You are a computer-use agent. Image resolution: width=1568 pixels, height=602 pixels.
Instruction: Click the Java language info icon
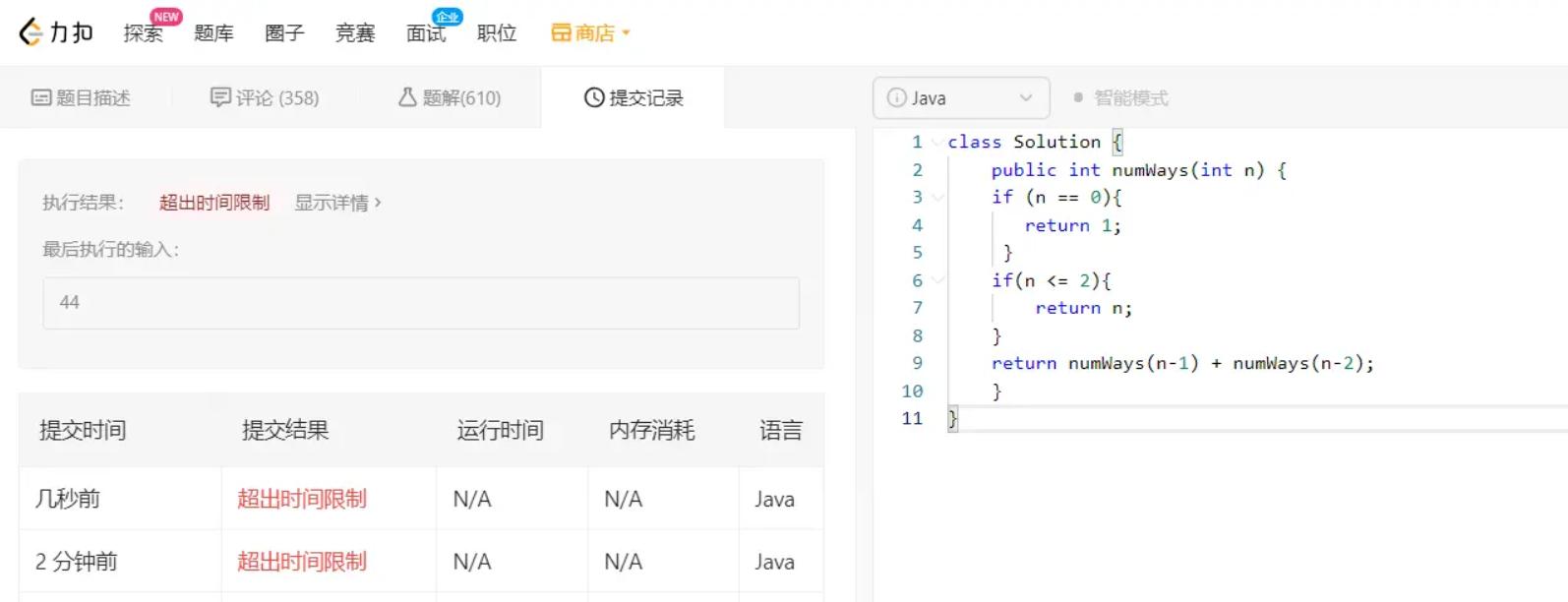tap(896, 97)
